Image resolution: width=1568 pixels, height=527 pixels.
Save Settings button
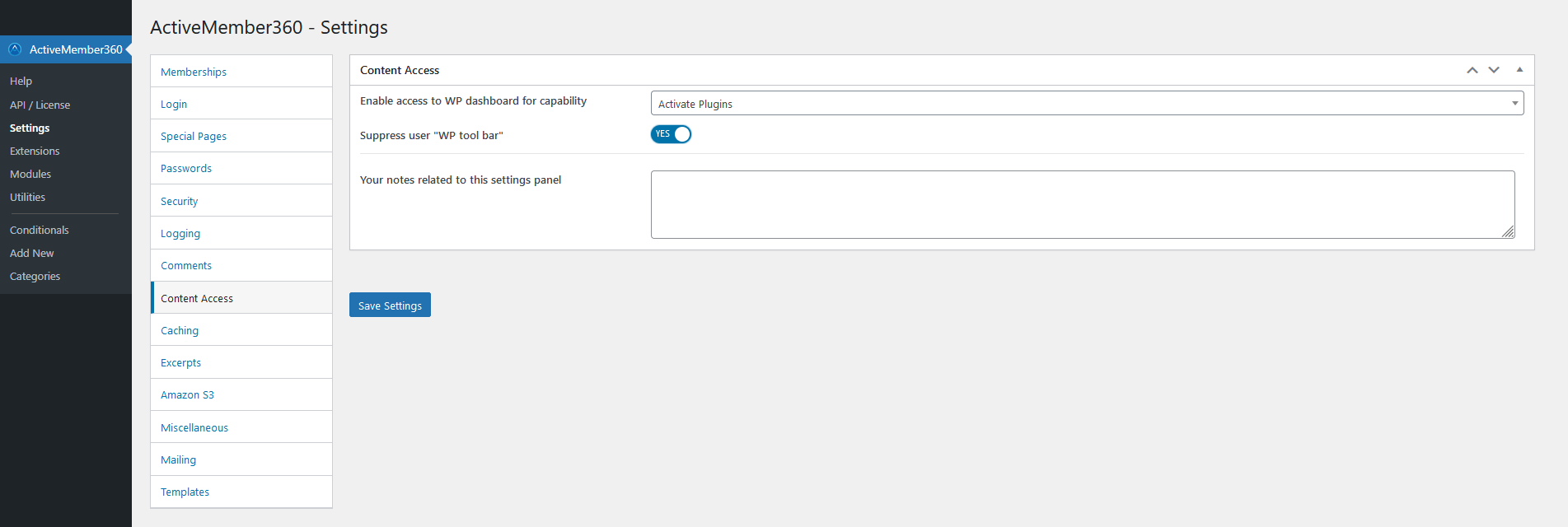[390, 305]
